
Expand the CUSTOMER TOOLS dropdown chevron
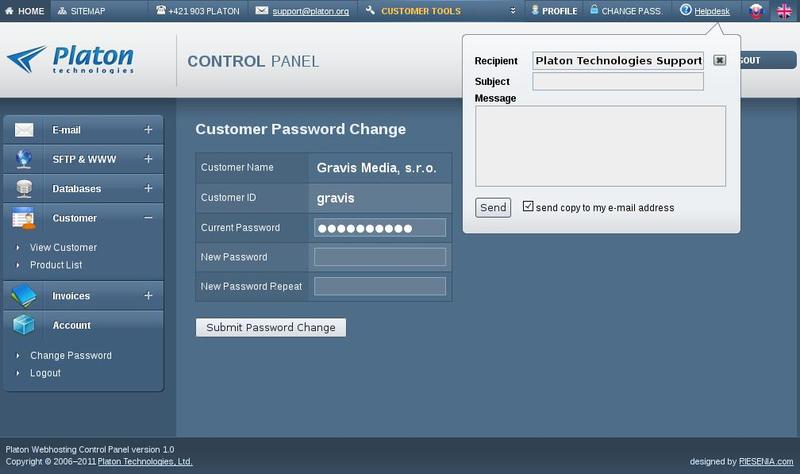point(513,11)
